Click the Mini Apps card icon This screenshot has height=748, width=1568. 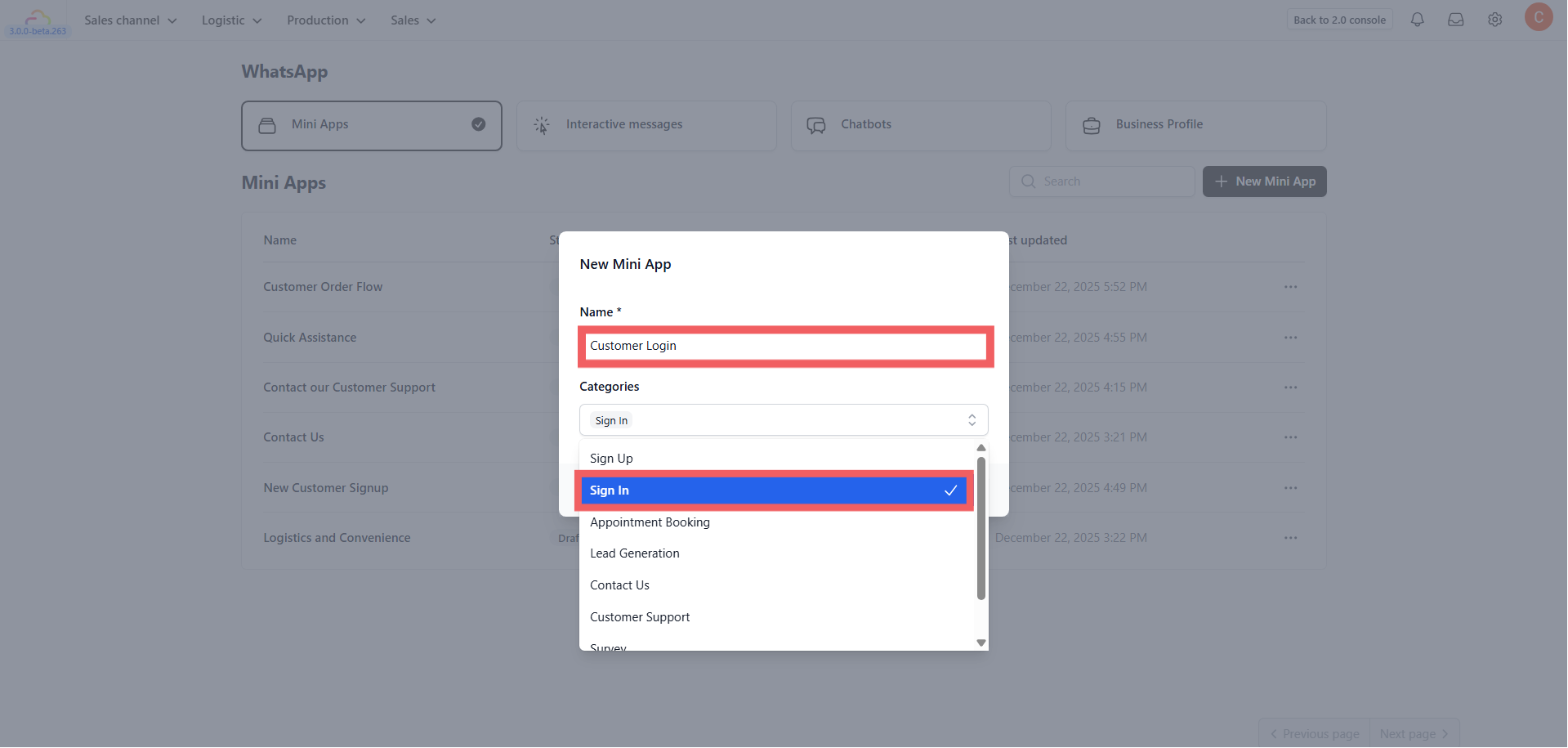[x=267, y=125]
